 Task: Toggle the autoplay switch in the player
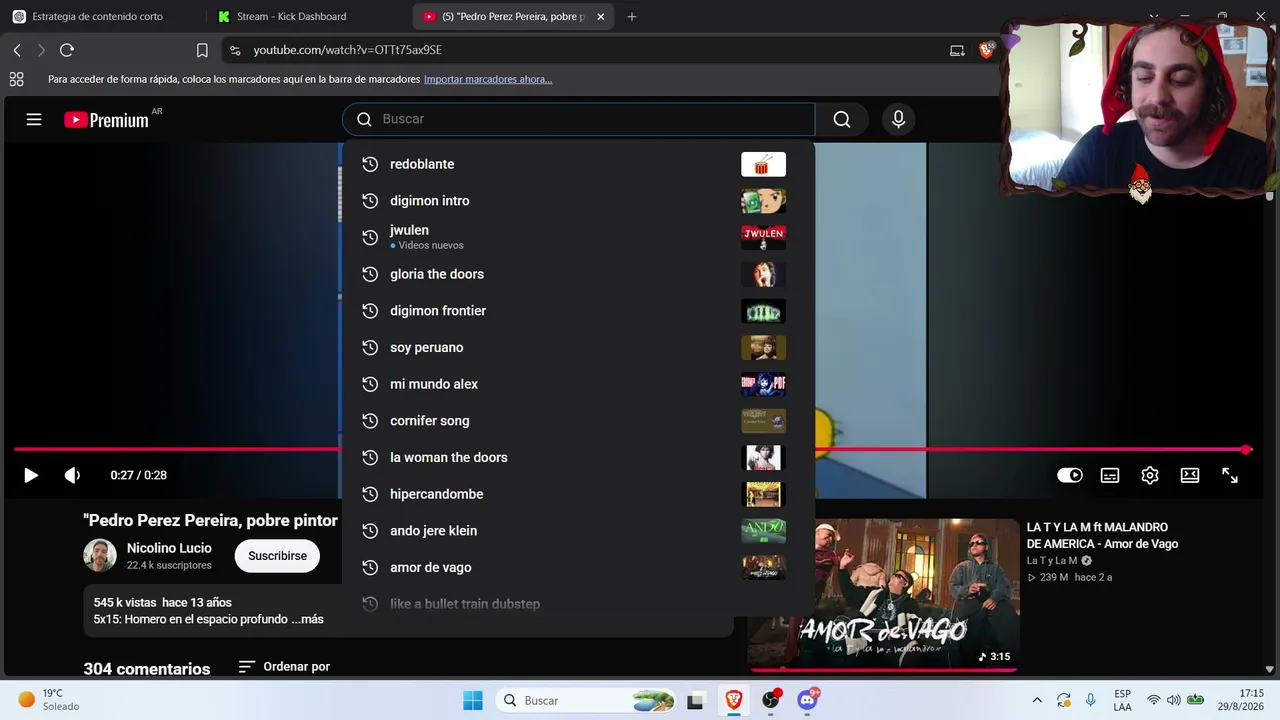(x=1070, y=476)
